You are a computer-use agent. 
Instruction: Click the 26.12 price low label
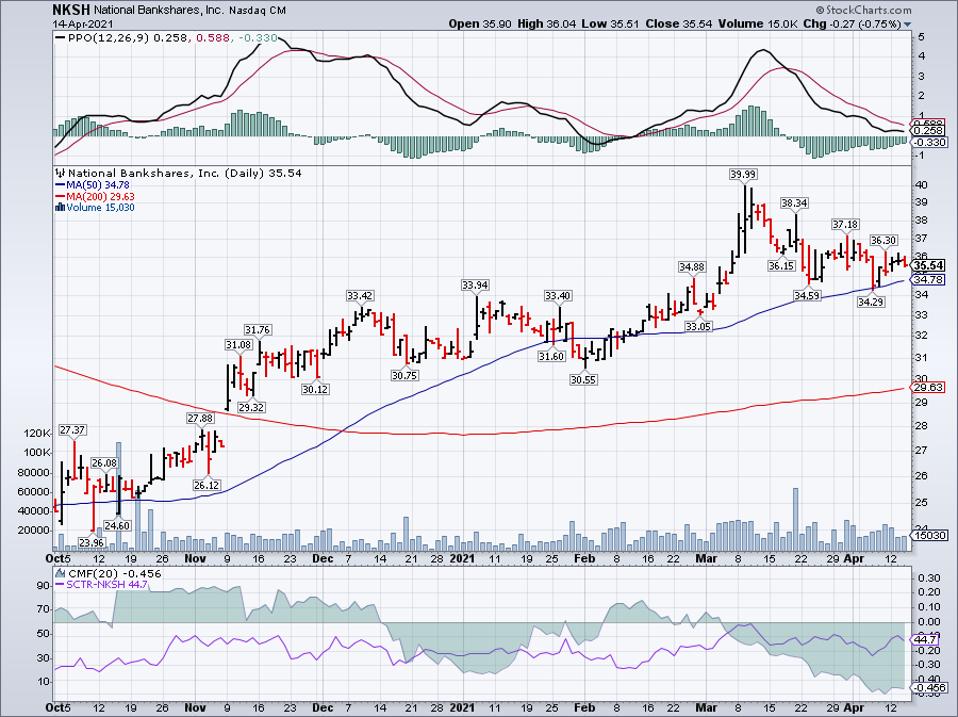207,485
